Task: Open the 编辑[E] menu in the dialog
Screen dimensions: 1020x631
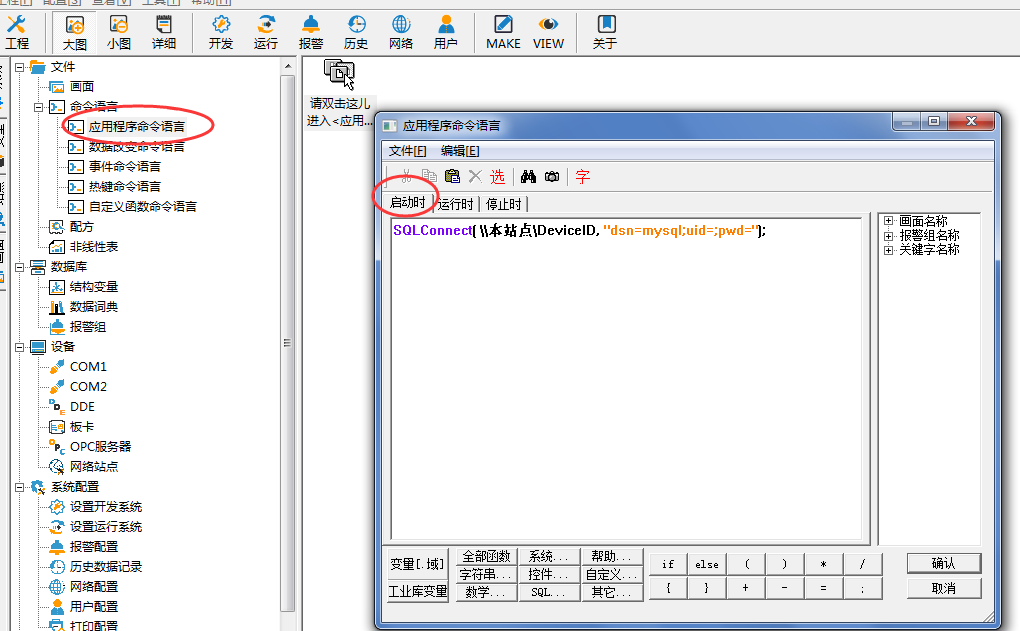Action: (x=460, y=151)
